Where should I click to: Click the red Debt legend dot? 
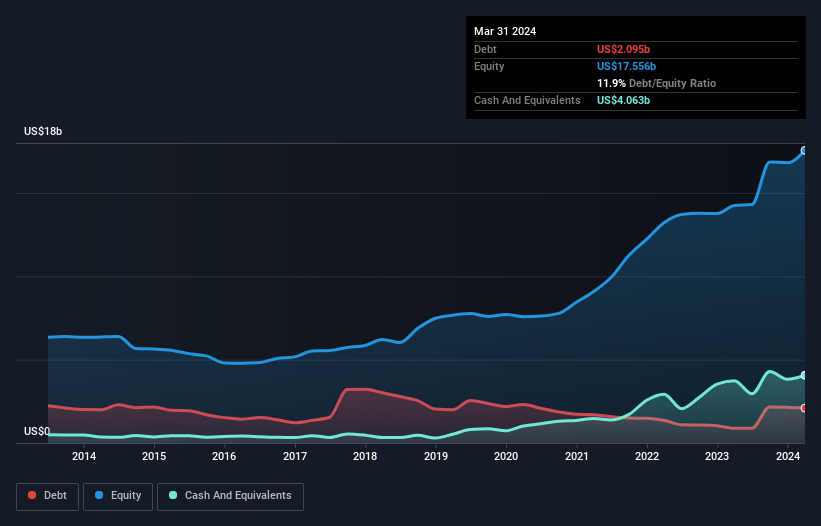pos(32,495)
